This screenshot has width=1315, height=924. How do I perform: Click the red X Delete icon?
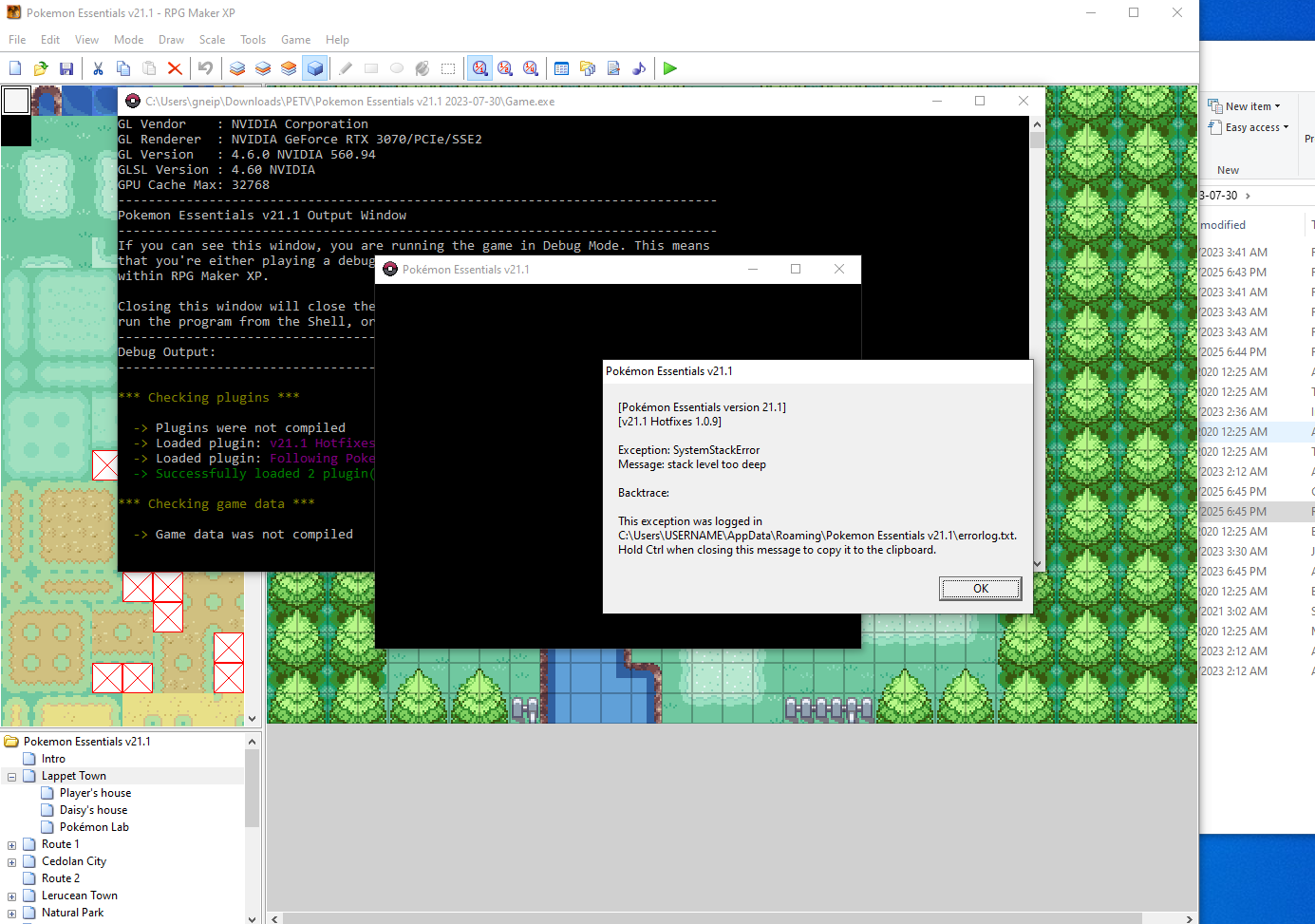[175, 68]
